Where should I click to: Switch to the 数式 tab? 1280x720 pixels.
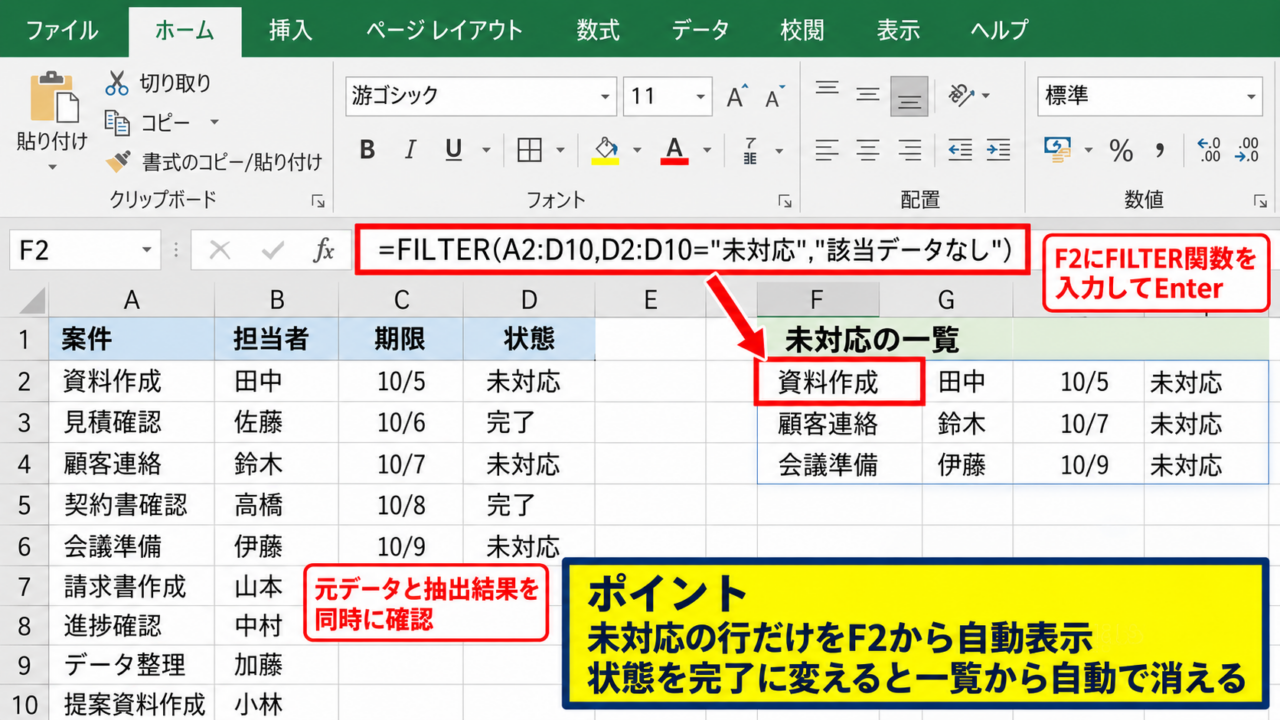598,30
